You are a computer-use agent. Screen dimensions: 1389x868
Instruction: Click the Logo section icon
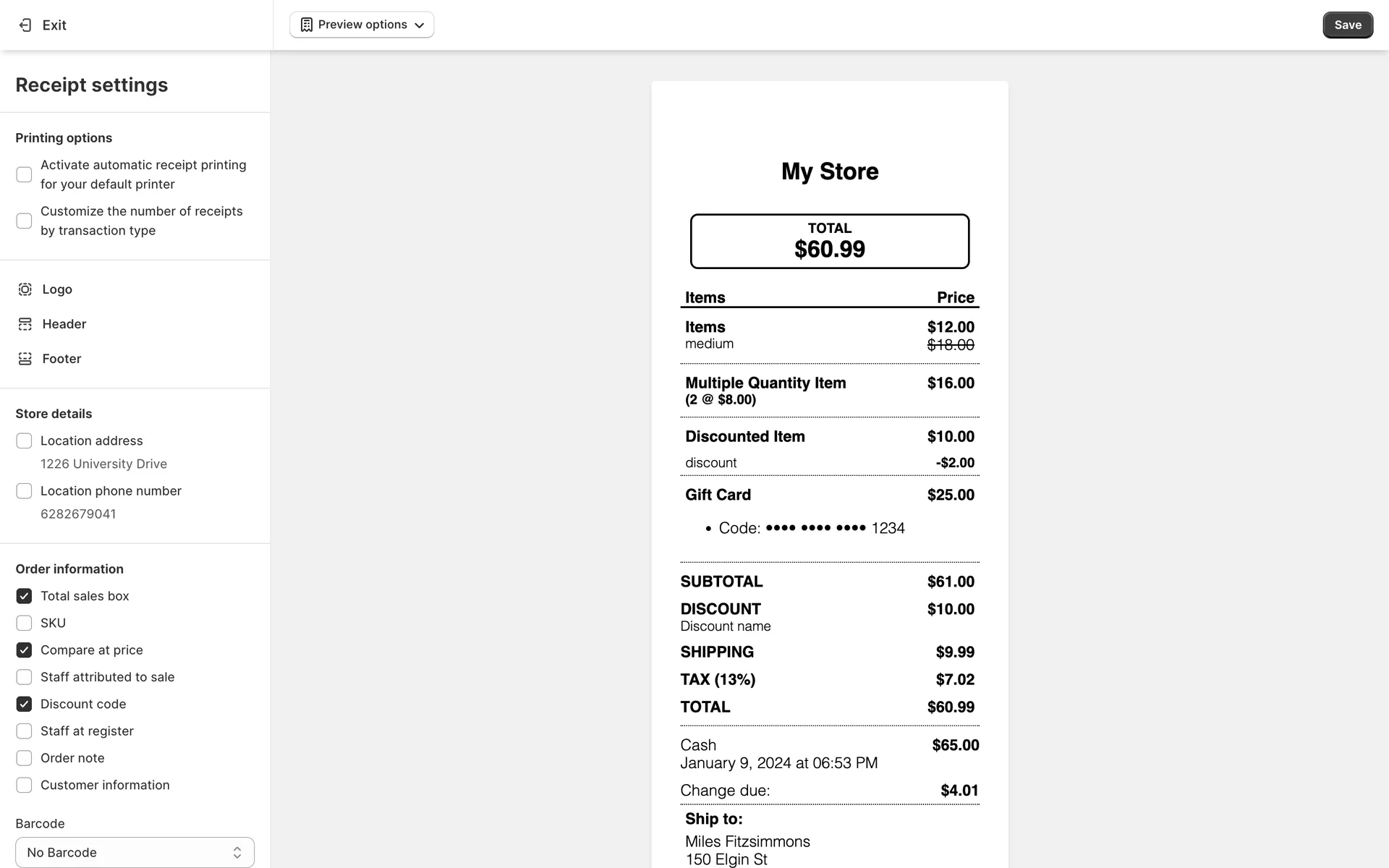pyautogui.click(x=25, y=289)
